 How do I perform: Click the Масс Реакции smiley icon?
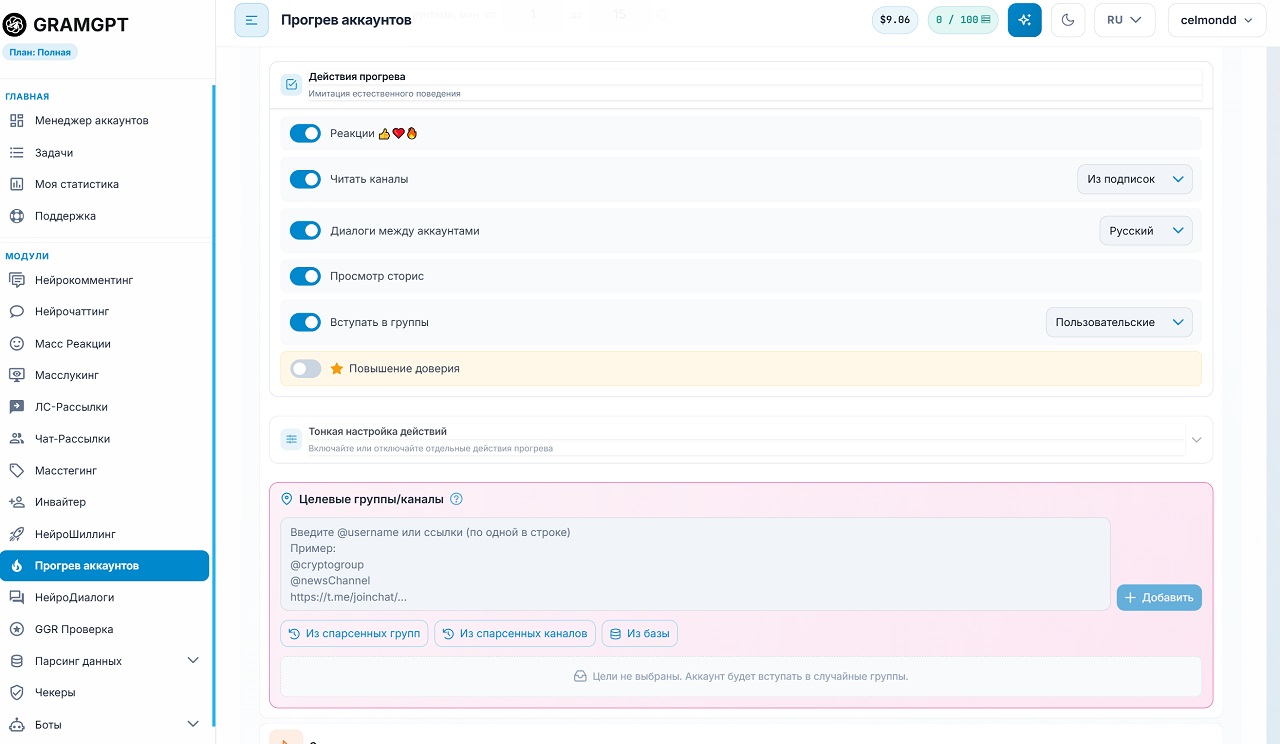(16, 344)
